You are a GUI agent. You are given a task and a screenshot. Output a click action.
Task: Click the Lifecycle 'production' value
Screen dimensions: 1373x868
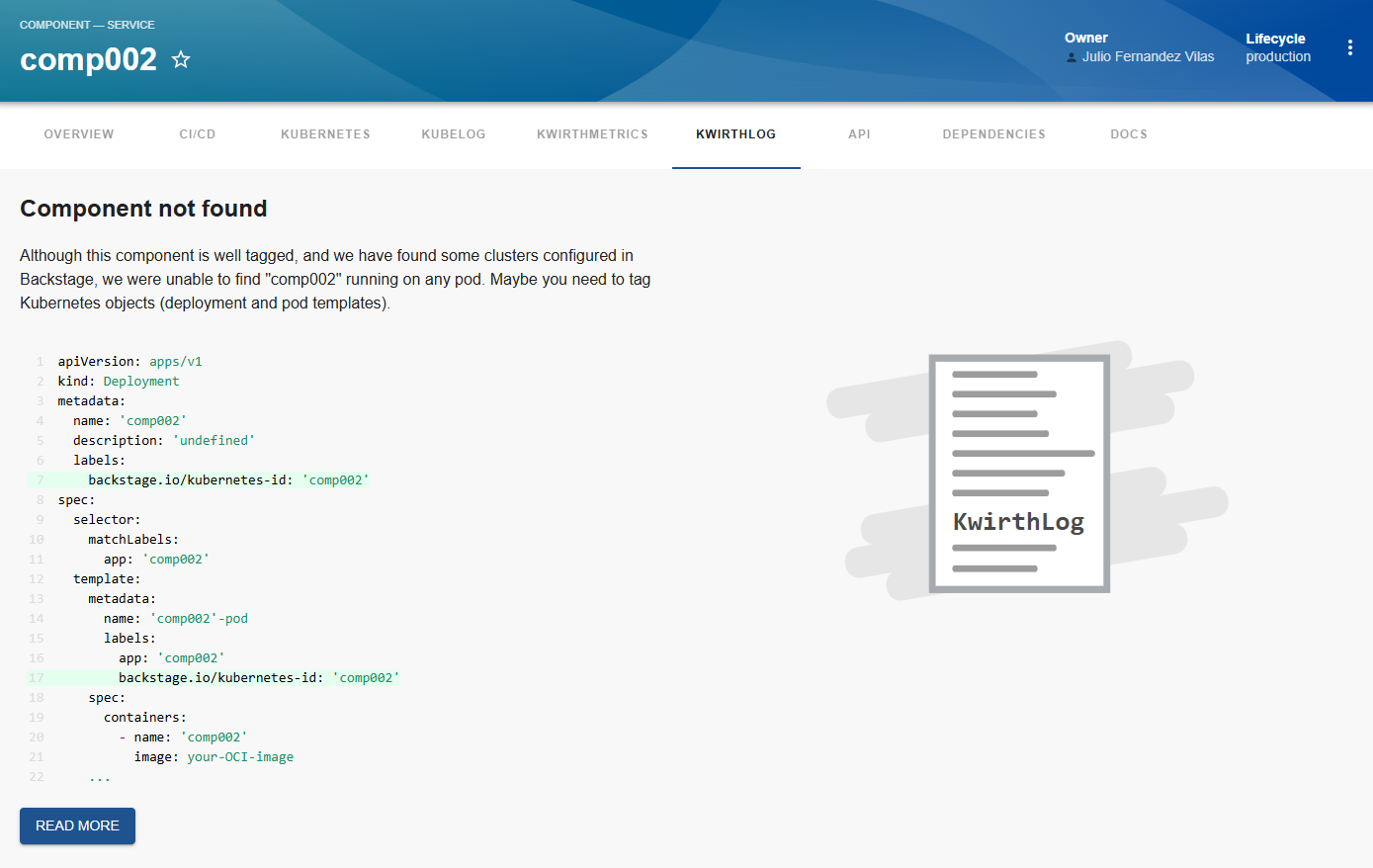pos(1278,57)
